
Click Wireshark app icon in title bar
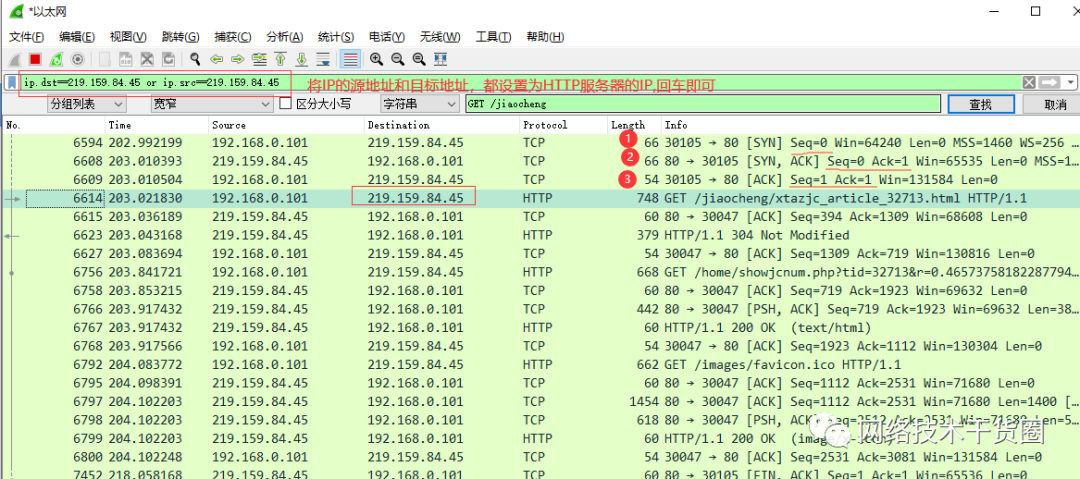click(16, 12)
